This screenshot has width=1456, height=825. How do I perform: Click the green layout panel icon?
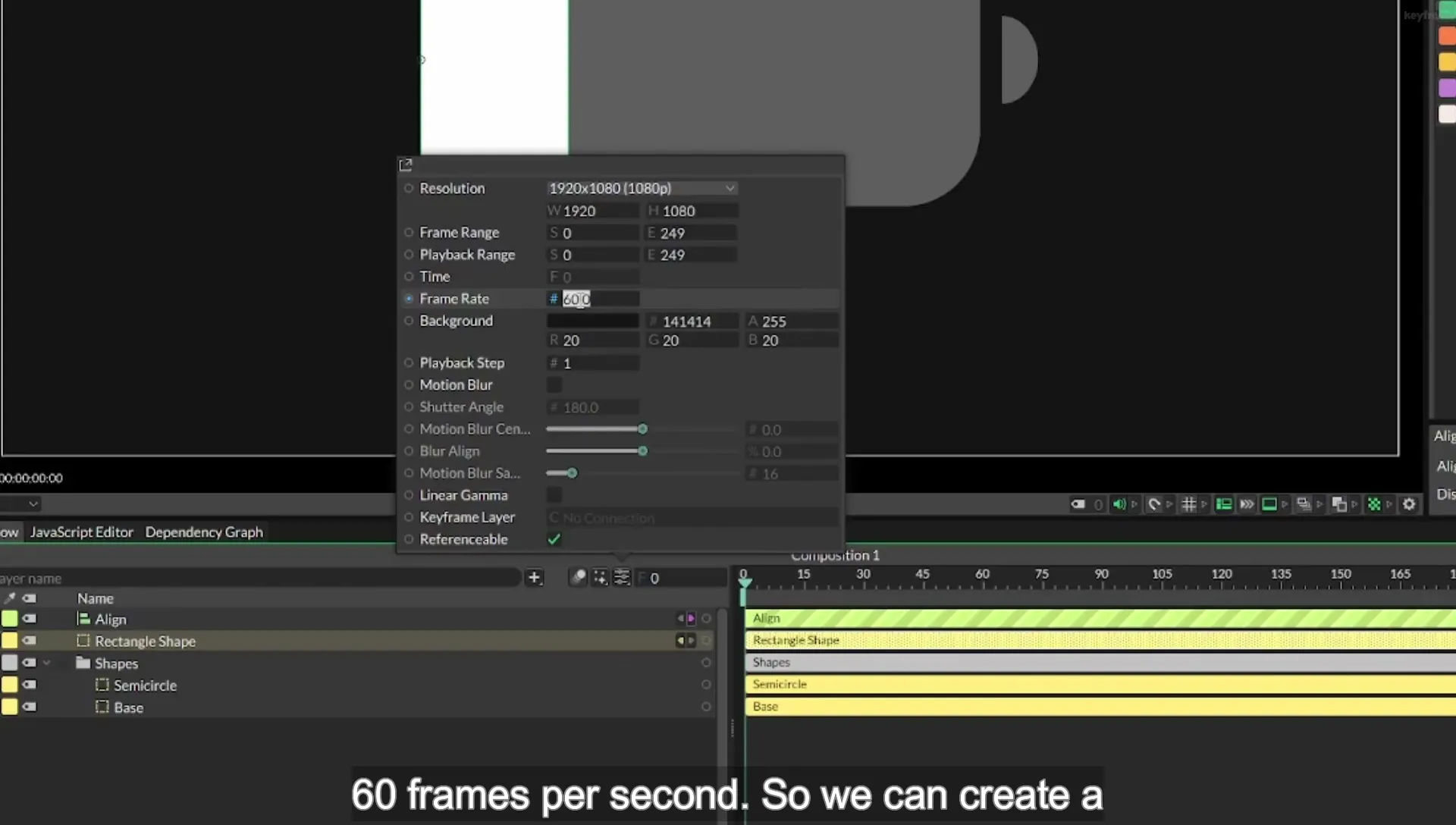click(1223, 504)
